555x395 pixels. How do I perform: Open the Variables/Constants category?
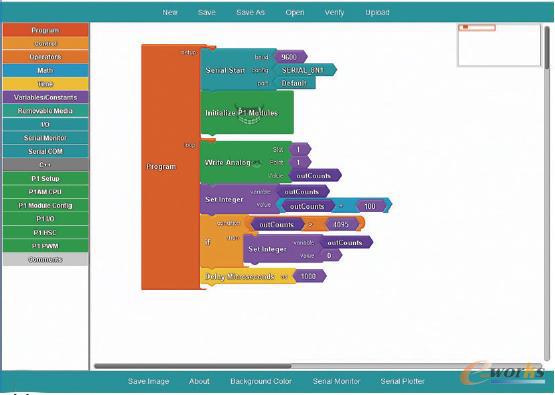pyautogui.click(x=45, y=97)
